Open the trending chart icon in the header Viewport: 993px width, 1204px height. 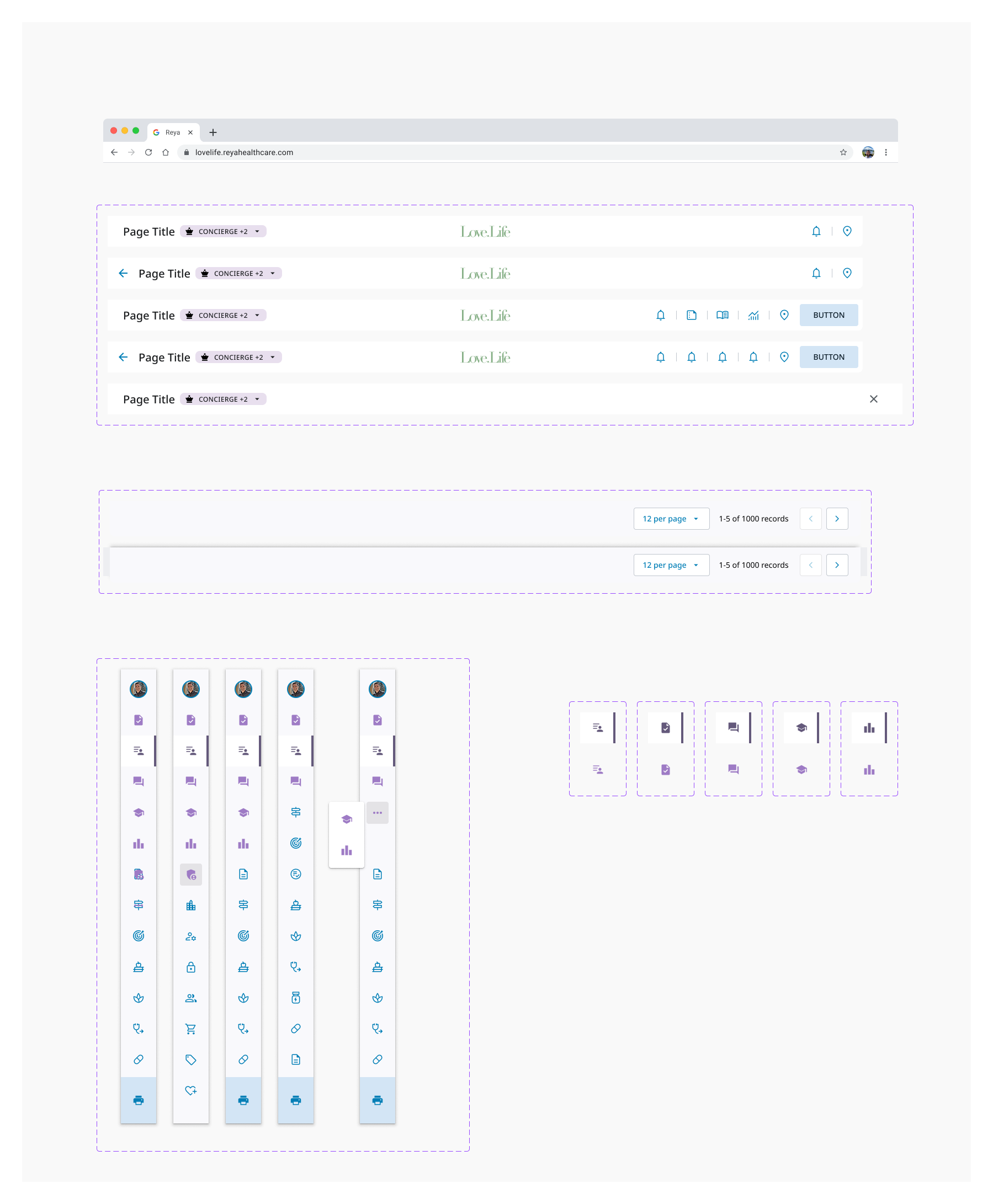coord(753,315)
